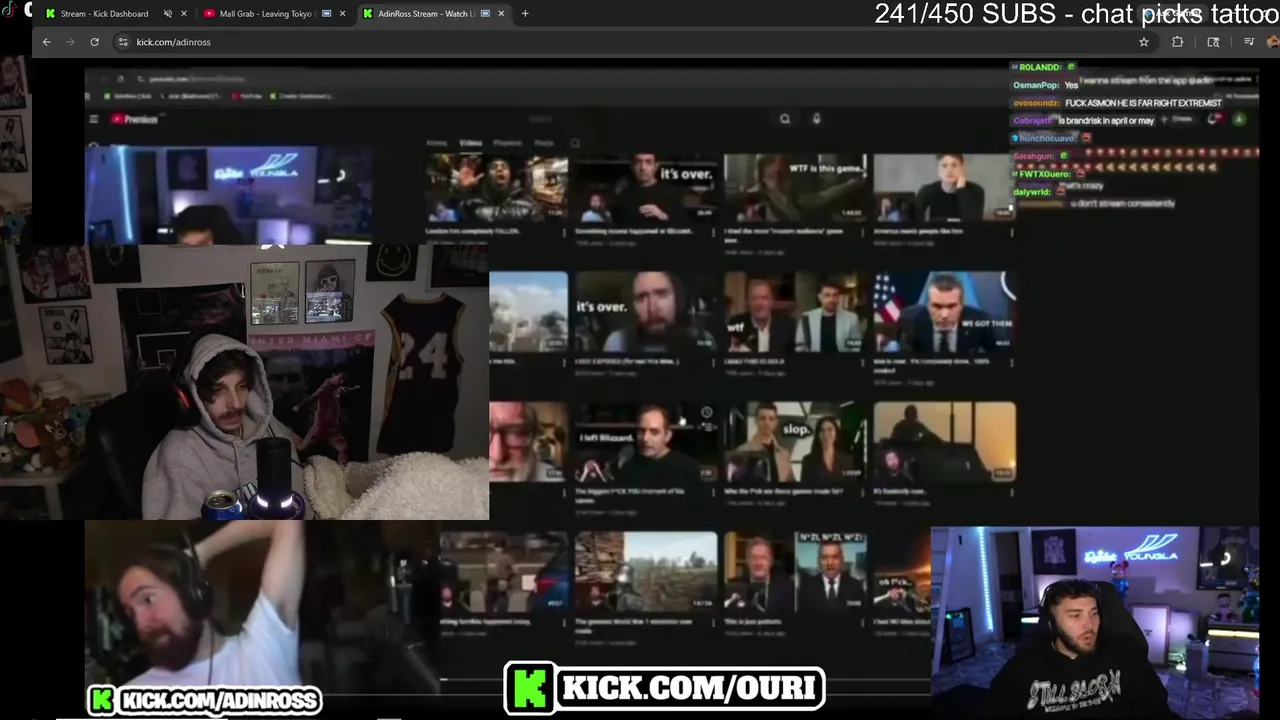1280x720 pixels.
Task: Click the picture-in-picture icon on AdinRoss tab
Action: [x=485, y=14]
